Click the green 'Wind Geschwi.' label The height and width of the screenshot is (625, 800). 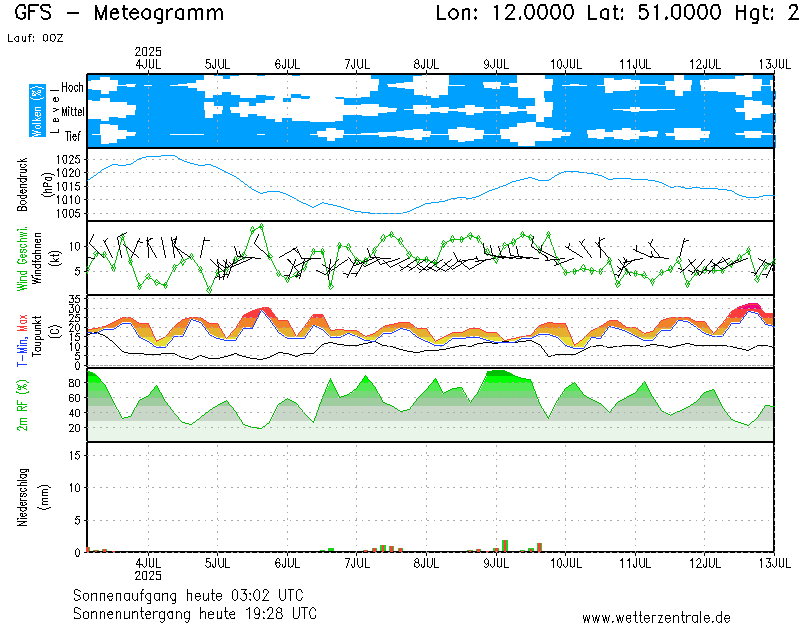(22, 259)
